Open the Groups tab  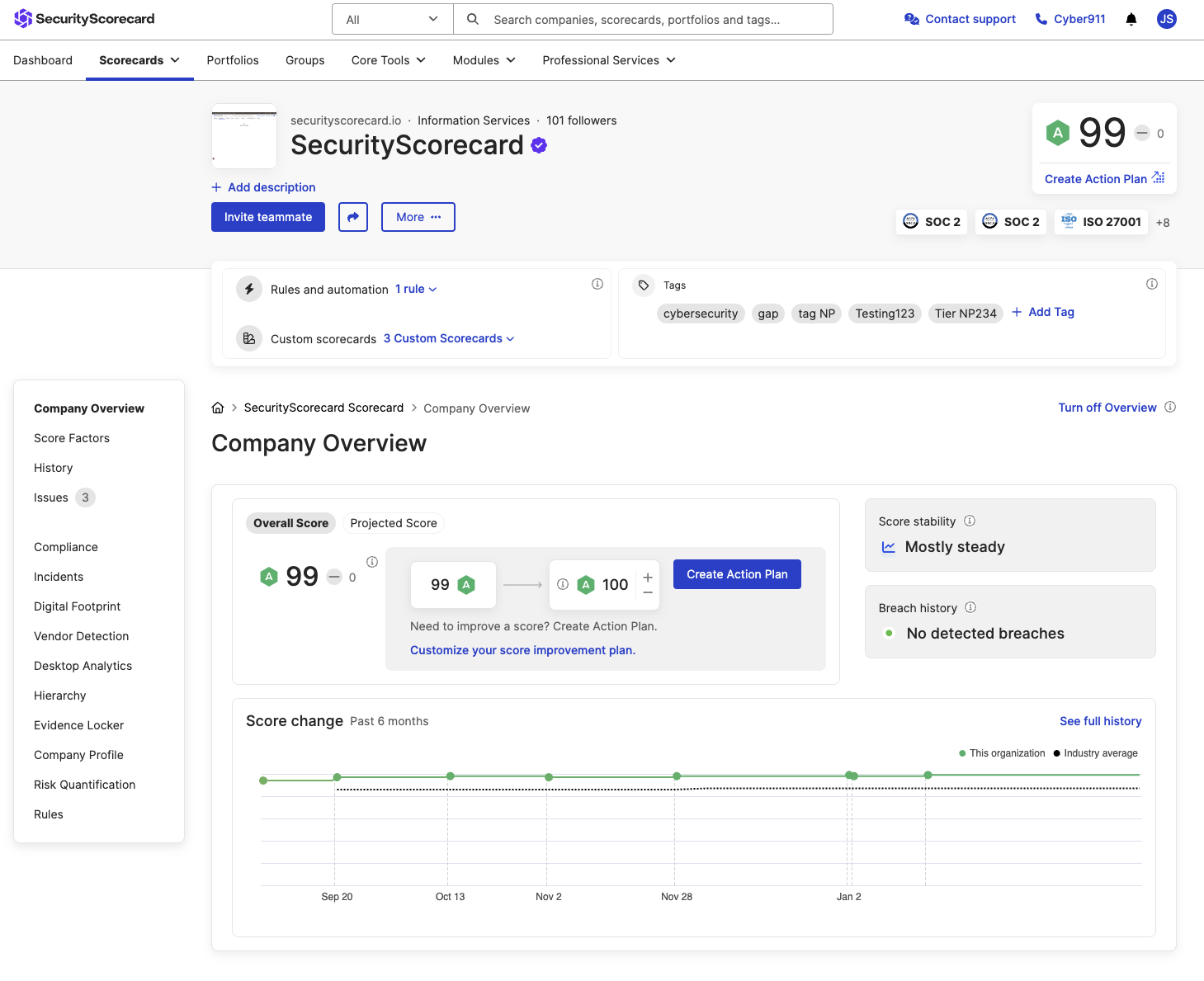[x=305, y=60]
